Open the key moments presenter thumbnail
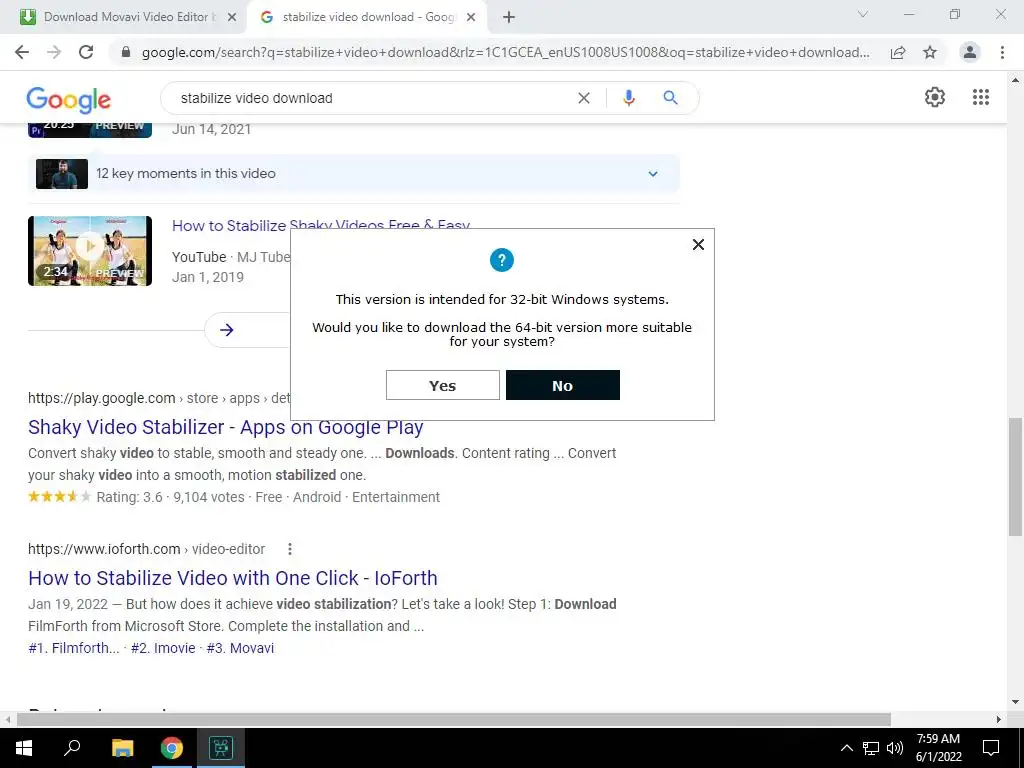 62,174
